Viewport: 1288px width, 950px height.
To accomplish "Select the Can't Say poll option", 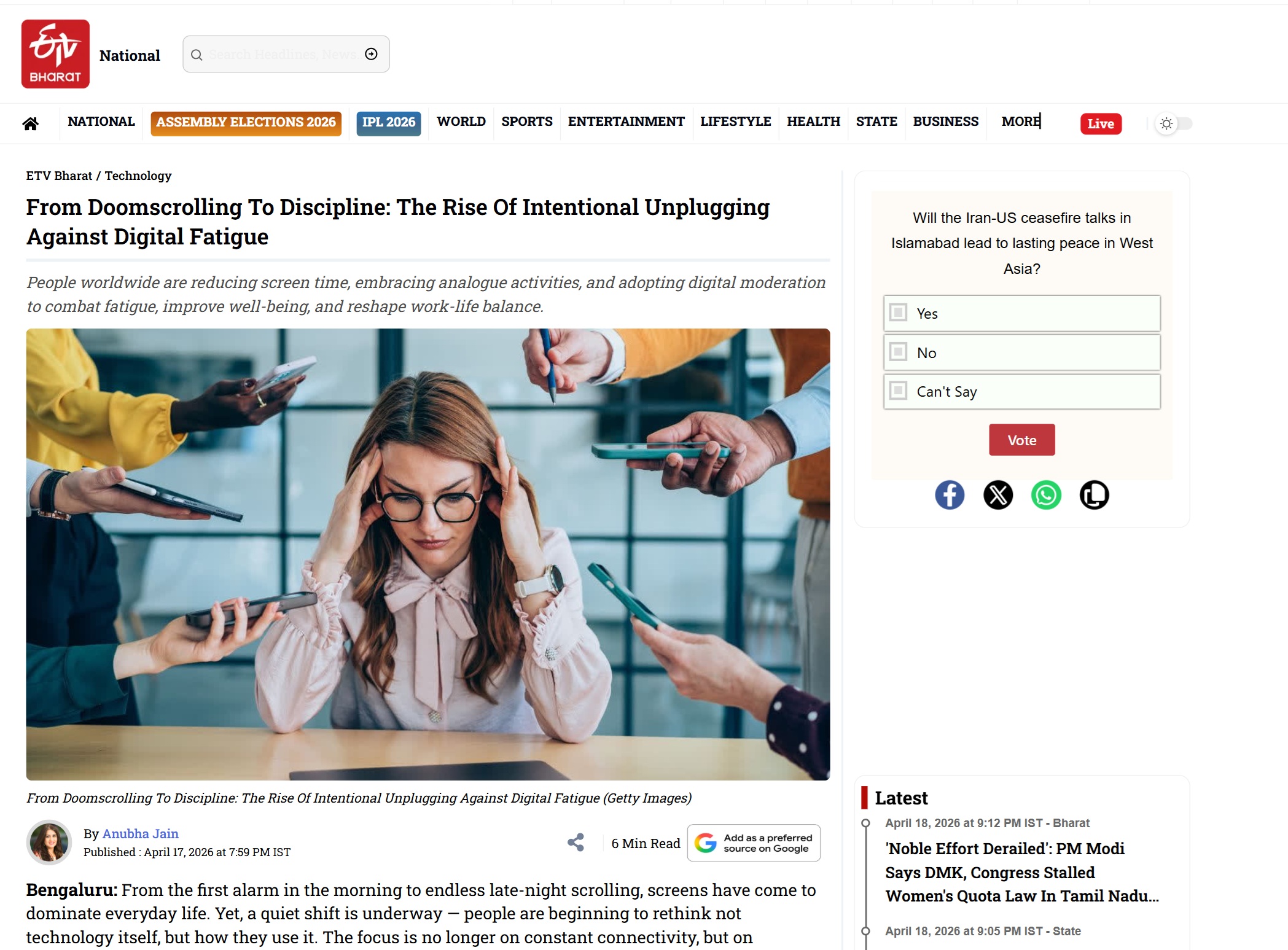I will (x=1022, y=391).
